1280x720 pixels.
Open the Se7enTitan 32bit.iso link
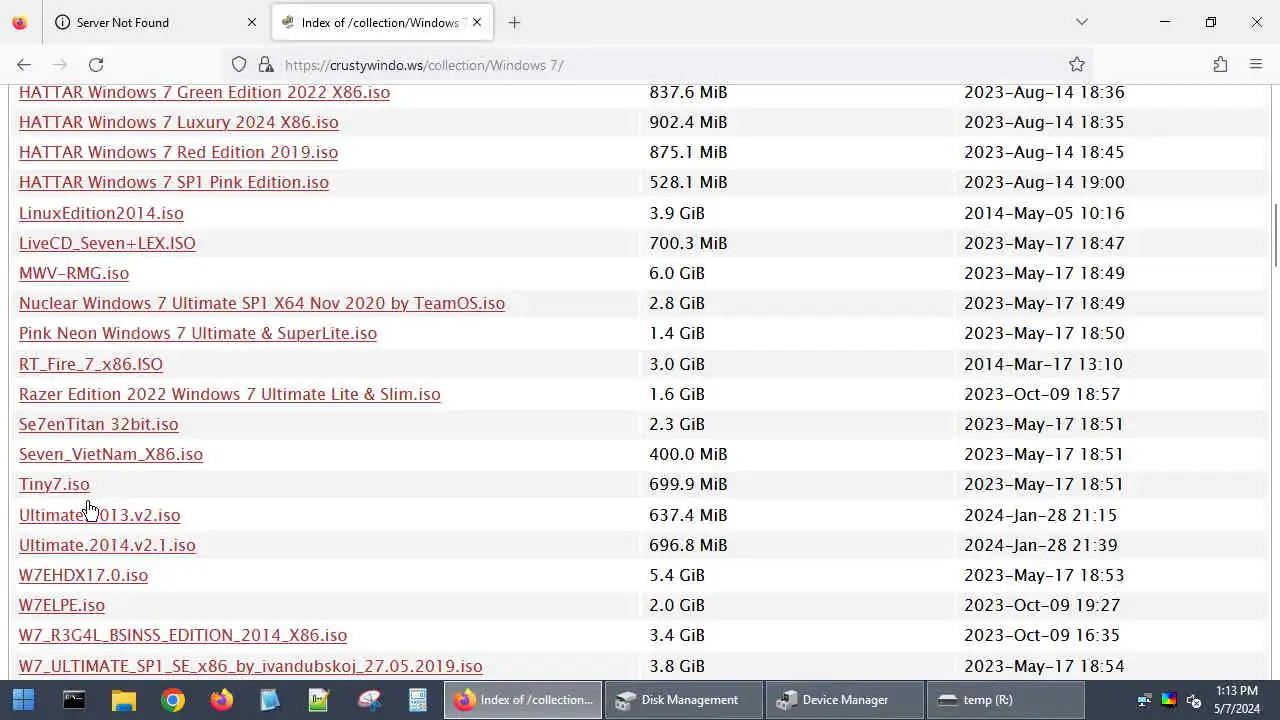(99, 424)
